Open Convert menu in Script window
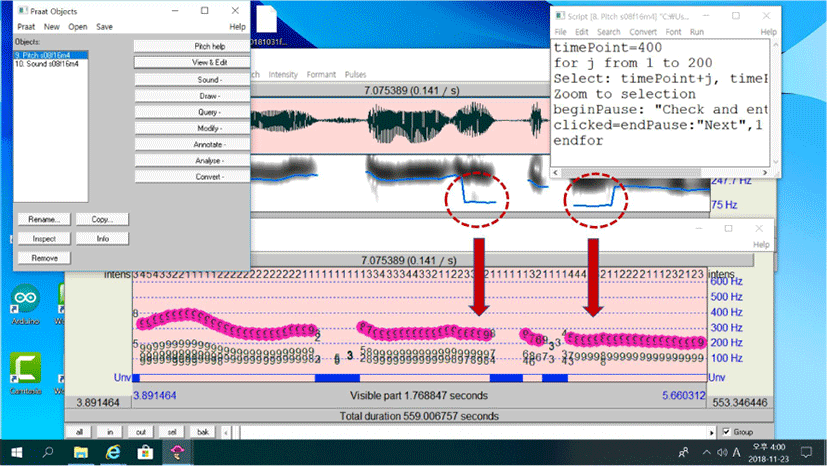 642,32
